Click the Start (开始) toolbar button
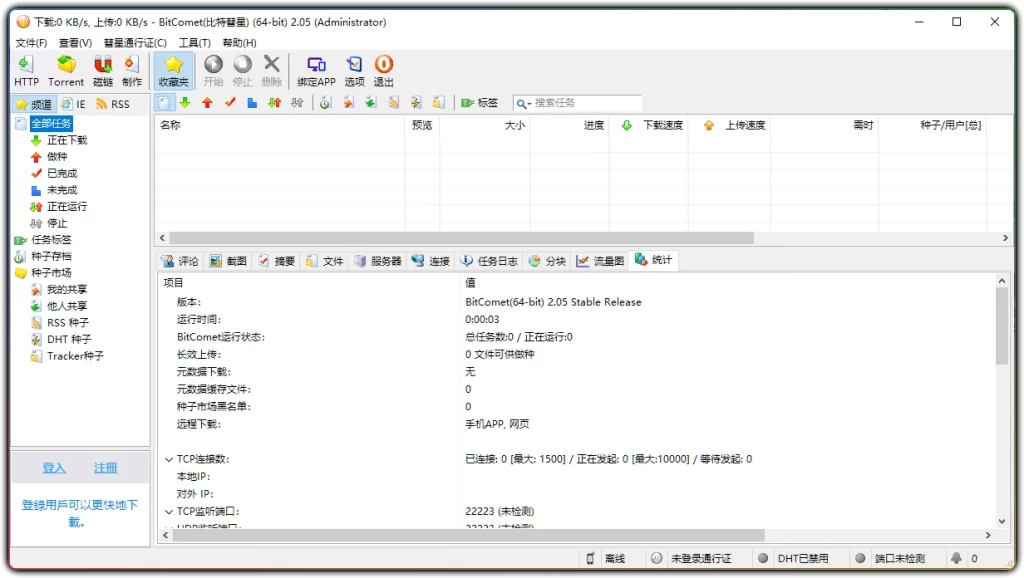The width and height of the screenshot is (1024, 578). pos(213,71)
